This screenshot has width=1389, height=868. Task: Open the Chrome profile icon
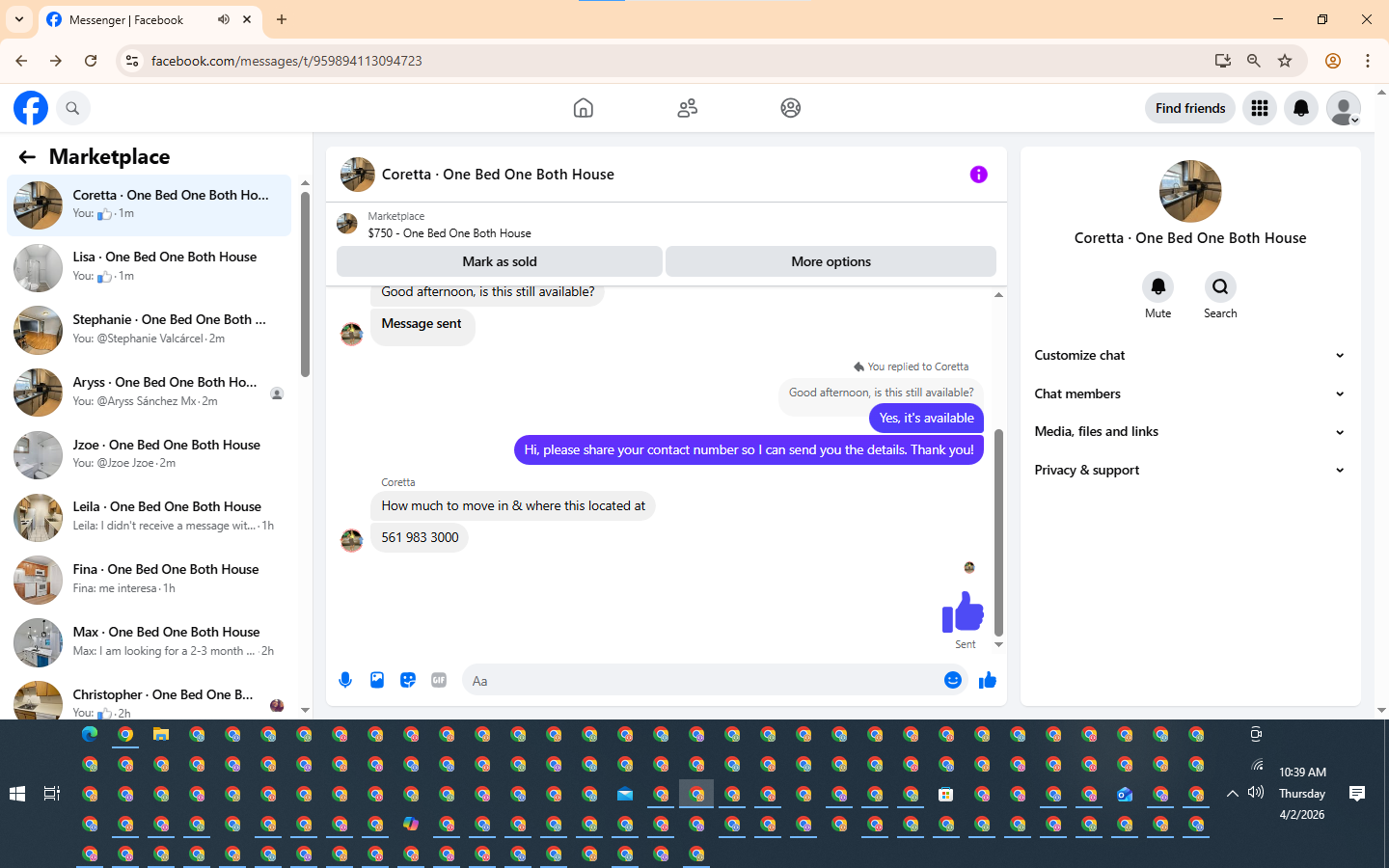(1333, 61)
